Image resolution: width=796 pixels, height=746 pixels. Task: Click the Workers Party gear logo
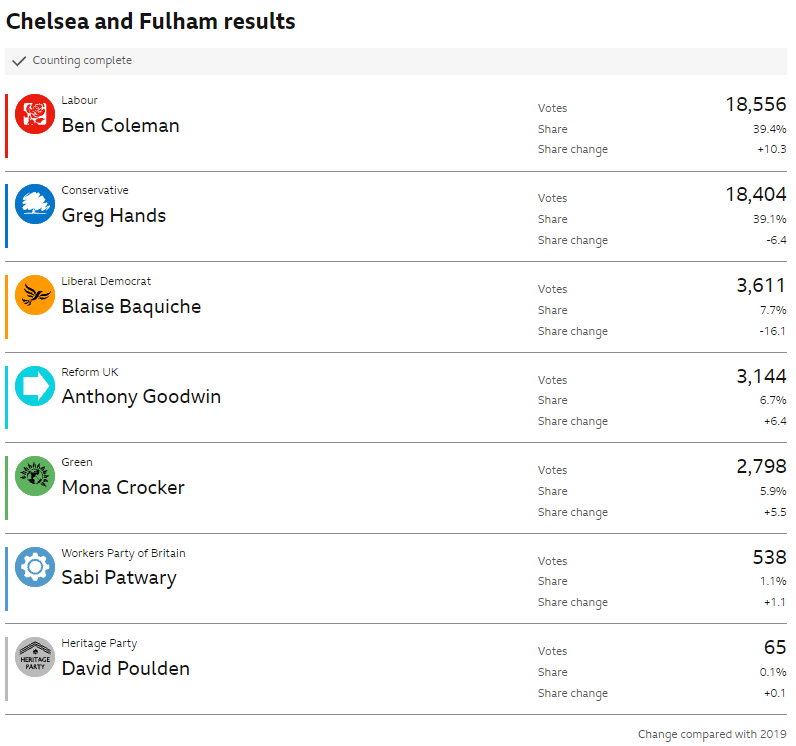35,567
